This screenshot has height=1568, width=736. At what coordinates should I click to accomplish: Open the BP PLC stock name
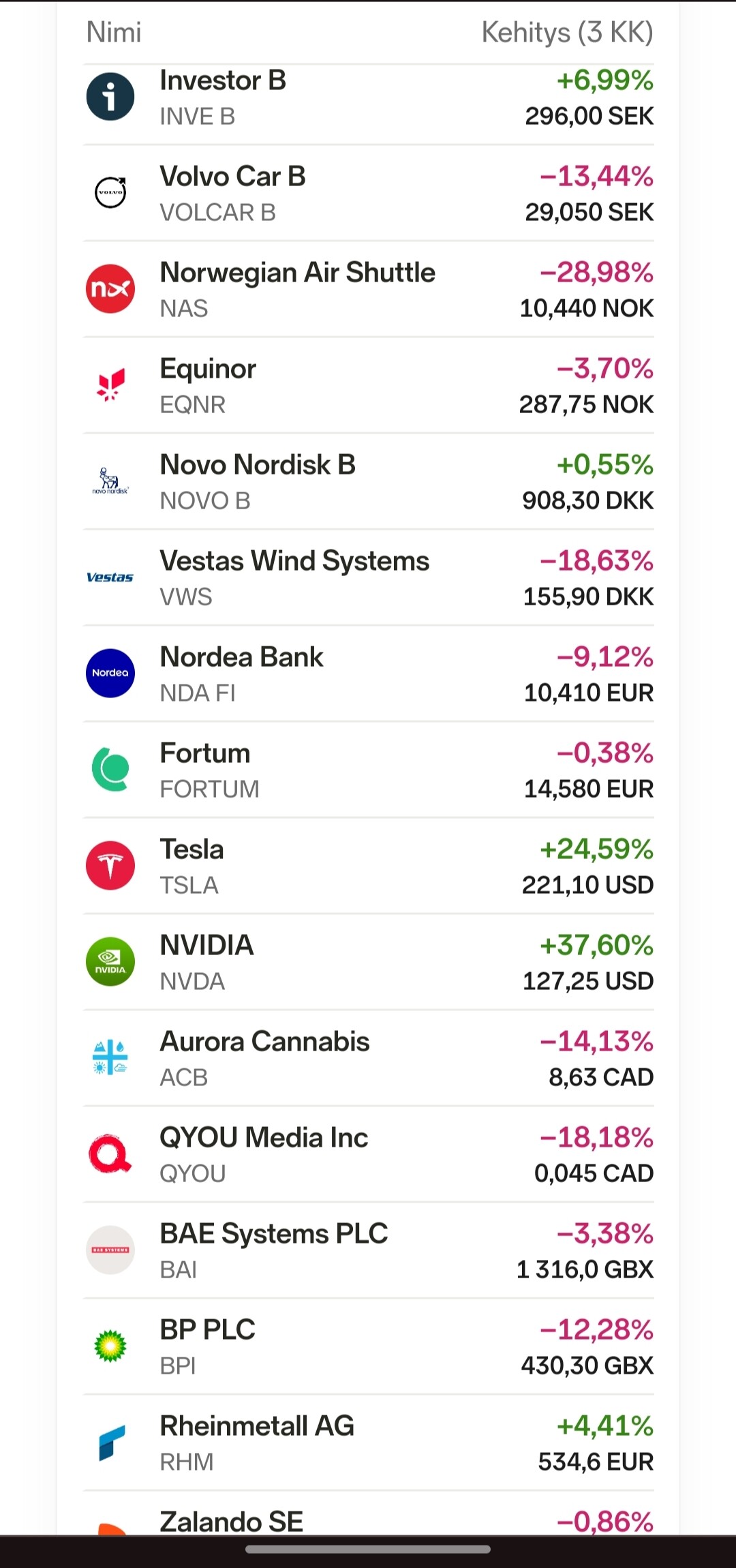coord(207,1330)
